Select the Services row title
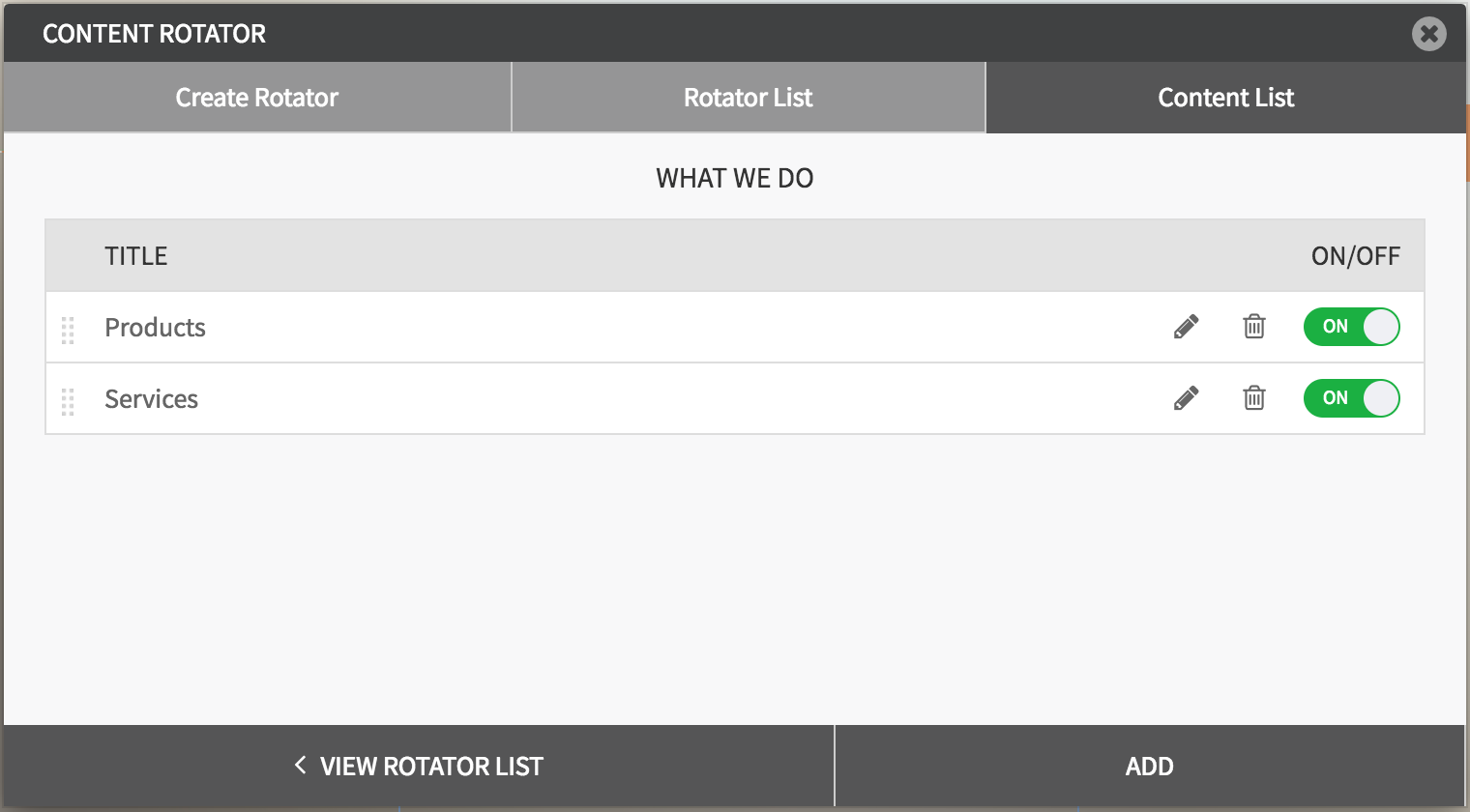The image size is (1470, 812). coord(151,399)
